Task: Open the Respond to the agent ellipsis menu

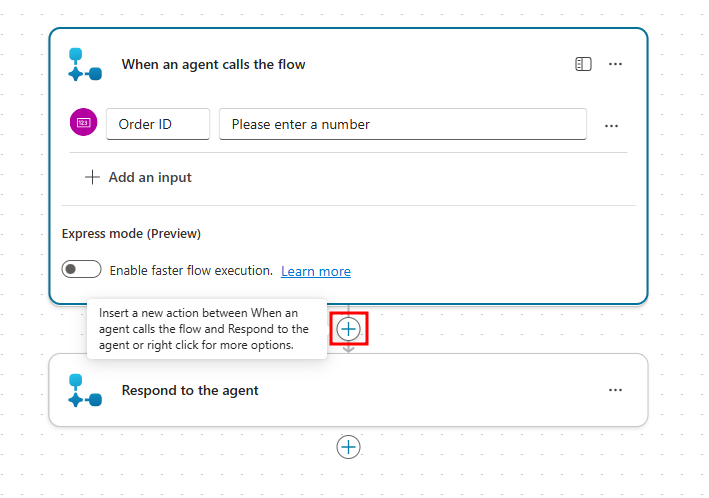Action: coord(615,390)
